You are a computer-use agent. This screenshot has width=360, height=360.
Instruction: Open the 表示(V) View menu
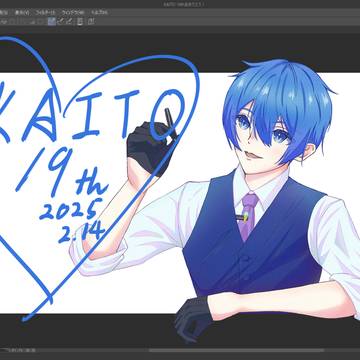[22, 13]
